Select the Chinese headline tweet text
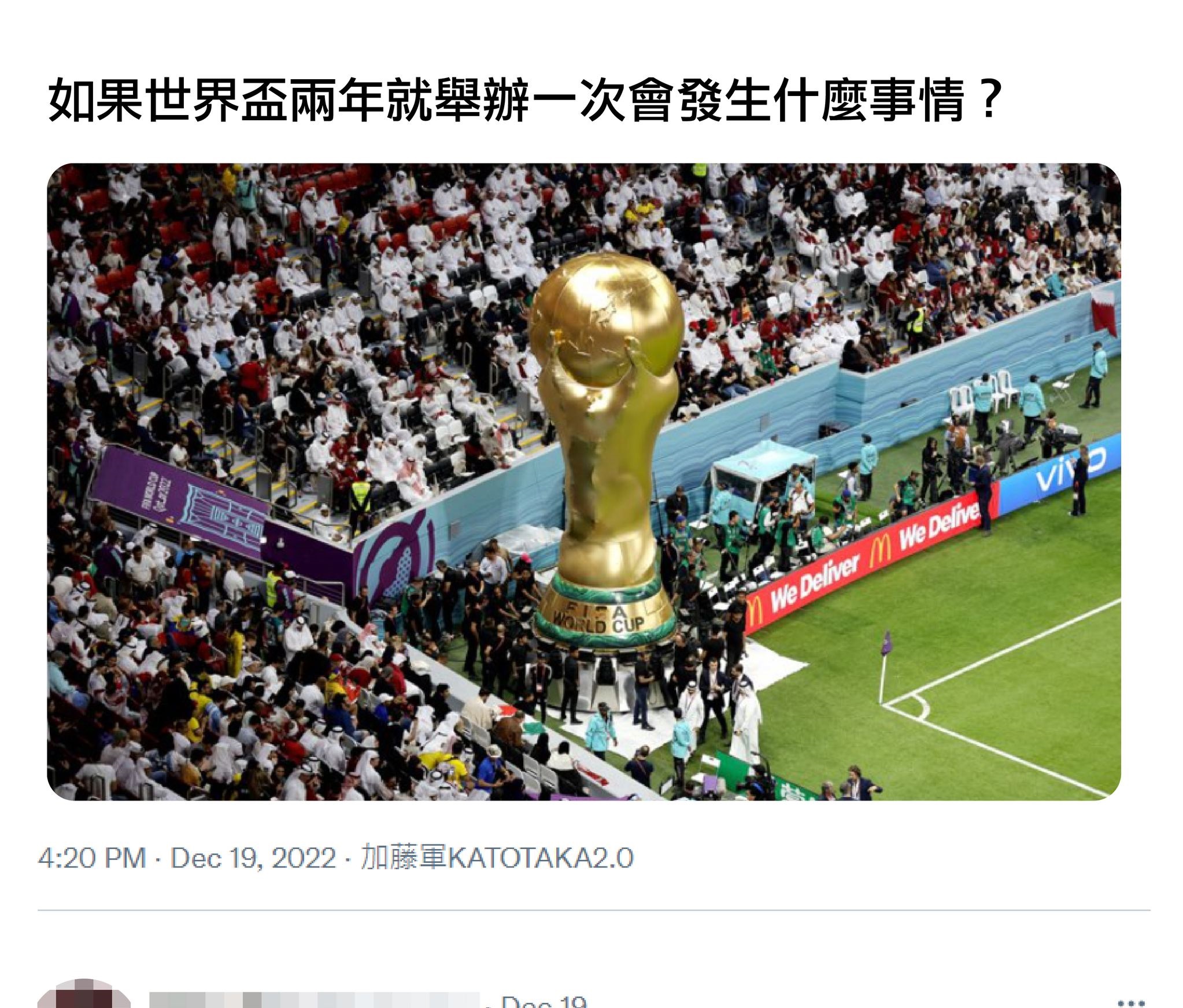 (x=524, y=101)
